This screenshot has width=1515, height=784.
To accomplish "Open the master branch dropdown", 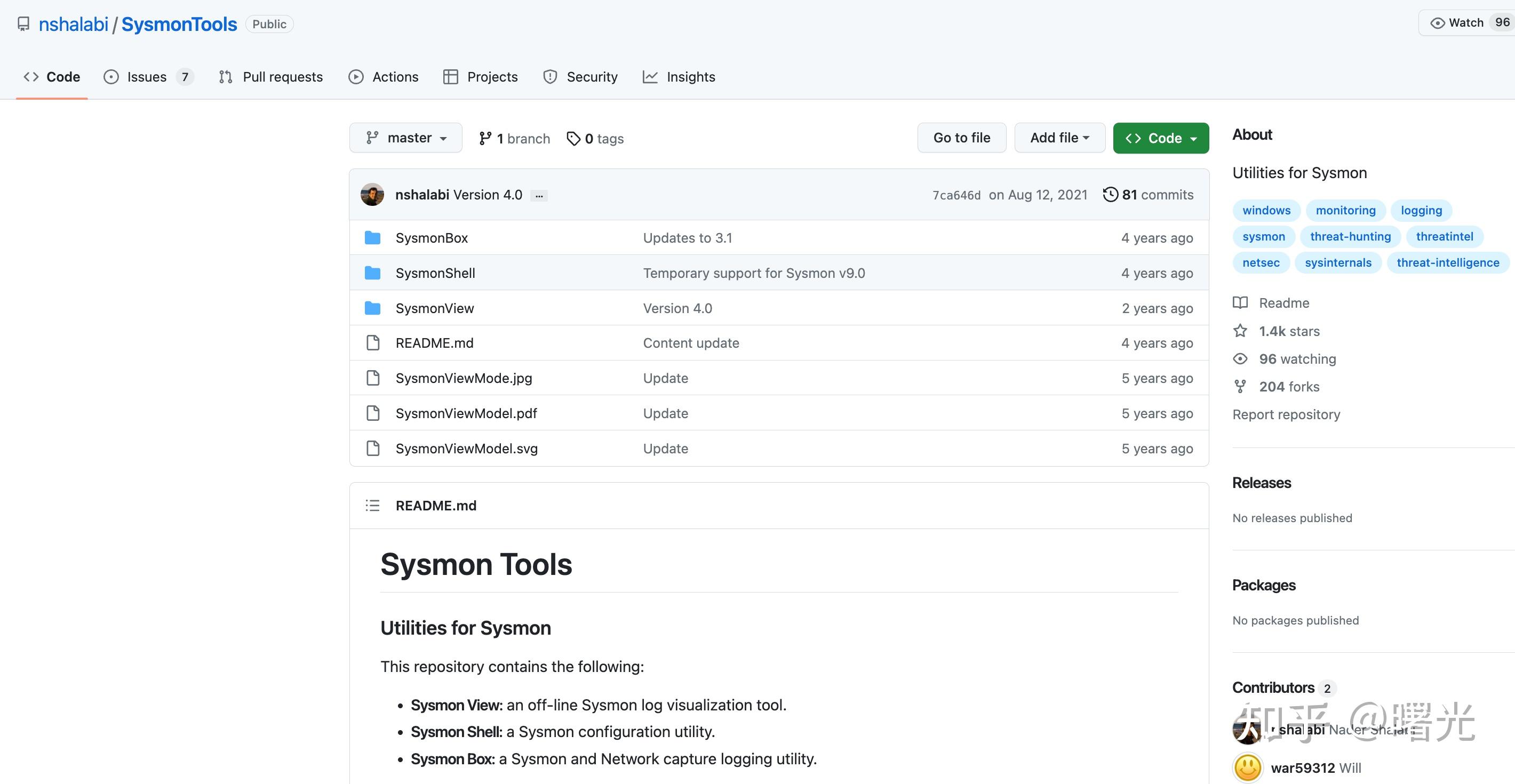I will point(406,138).
